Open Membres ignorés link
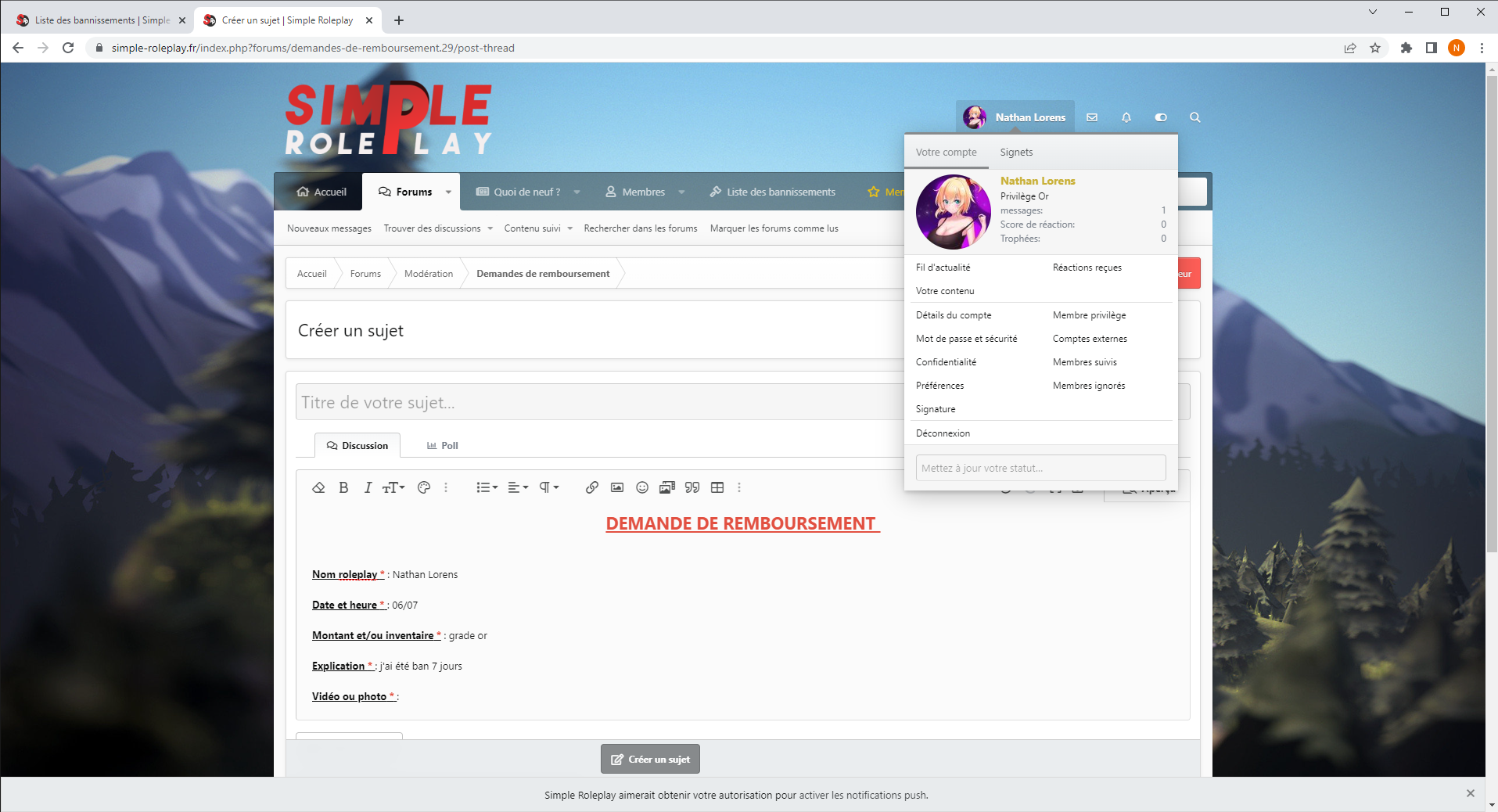Viewport: 1498px width, 812px height. (1089, 386)
